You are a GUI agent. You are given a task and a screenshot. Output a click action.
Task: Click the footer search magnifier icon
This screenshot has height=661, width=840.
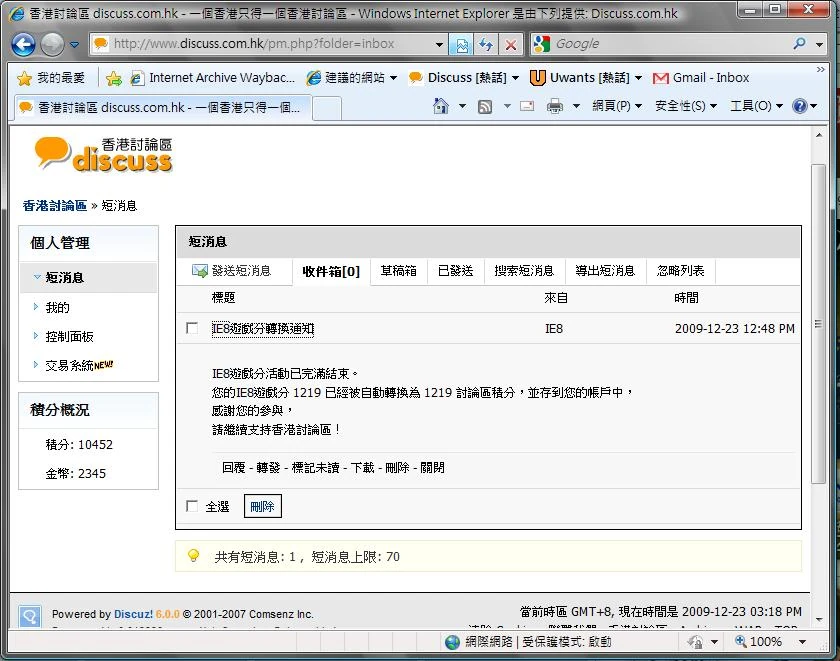coord(29,616)
